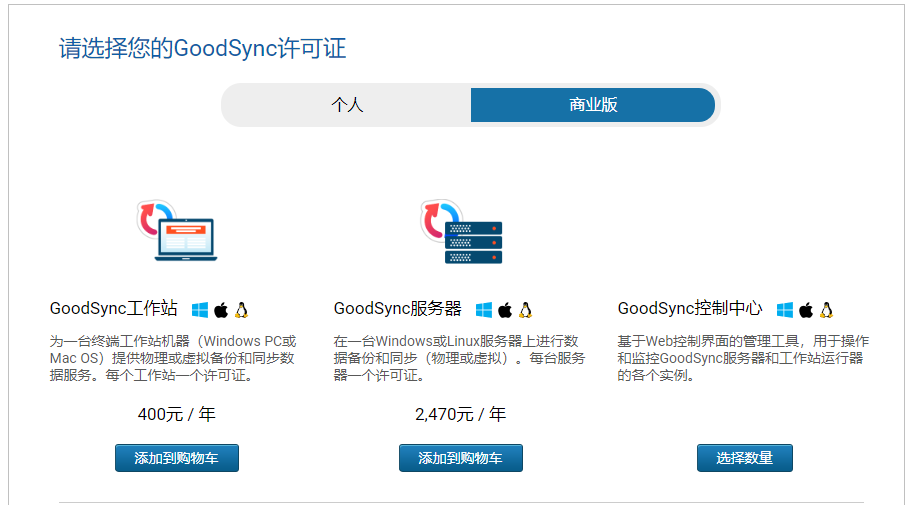Click the Apple icon beside GoodSync控制中心
The width and height of the screenshot is (907, 505).
click(x=806, y=310)
